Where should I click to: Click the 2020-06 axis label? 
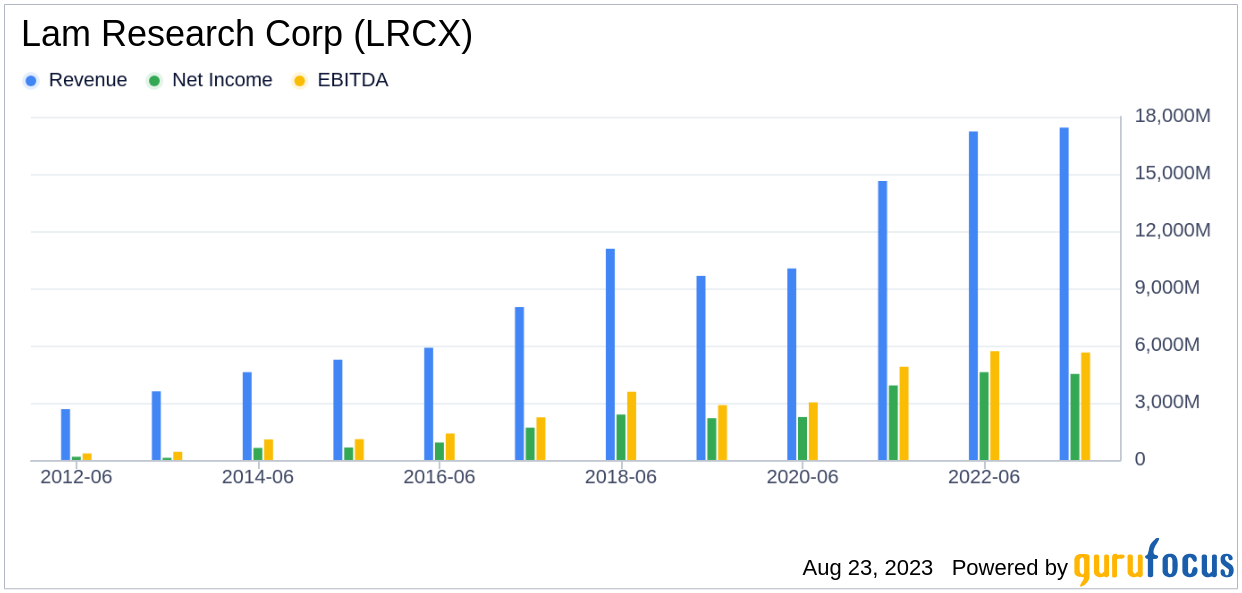click(802, 478)
